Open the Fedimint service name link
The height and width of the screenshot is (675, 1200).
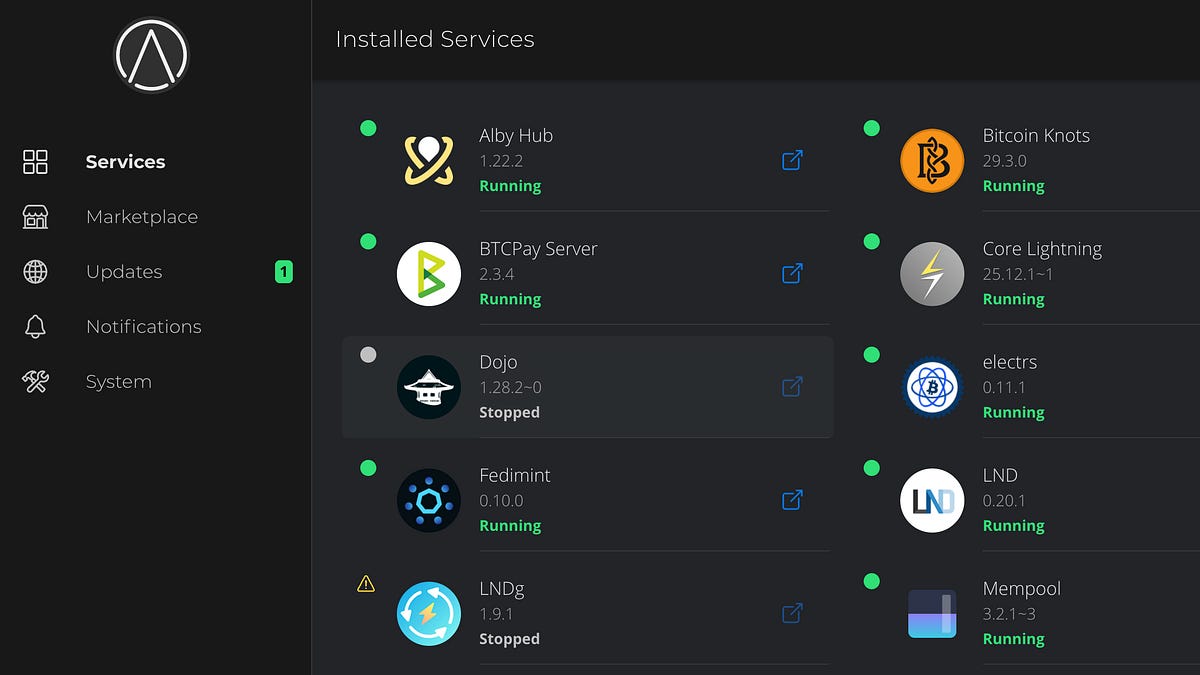coord(515,475)
